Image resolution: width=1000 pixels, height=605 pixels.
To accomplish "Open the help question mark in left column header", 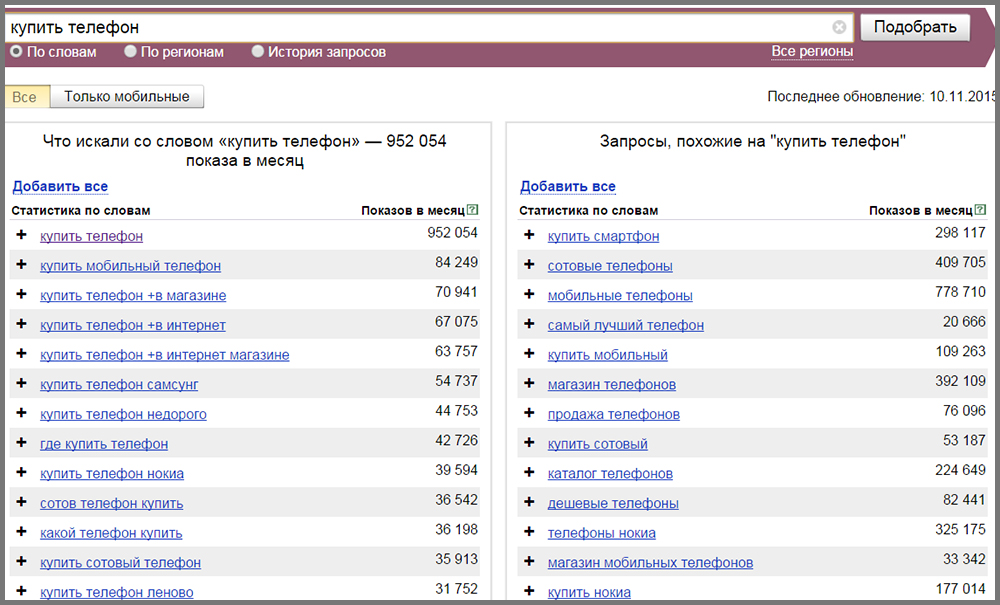I will (473, 210).
